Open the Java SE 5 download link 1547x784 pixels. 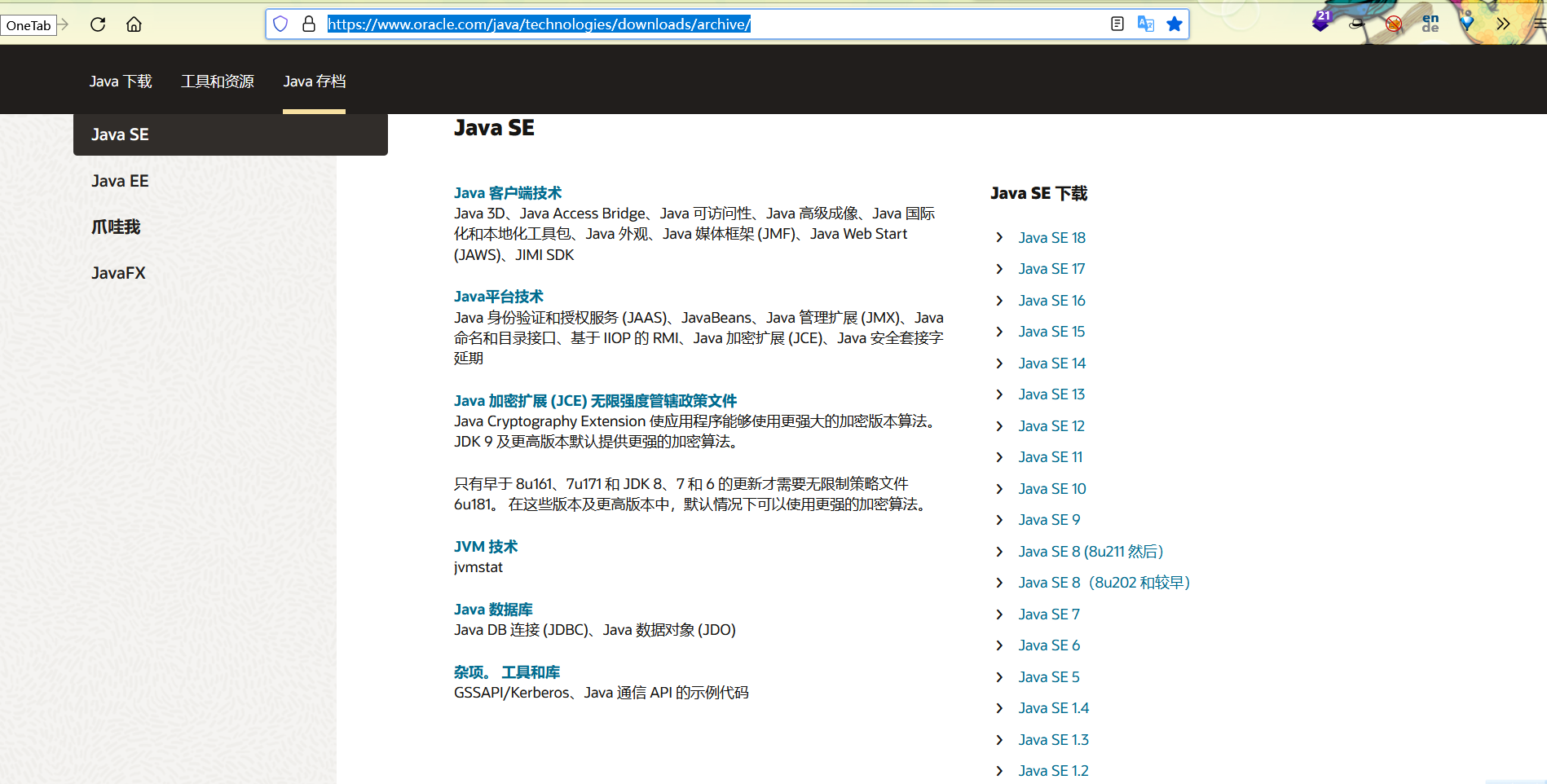click(1049, 677)
